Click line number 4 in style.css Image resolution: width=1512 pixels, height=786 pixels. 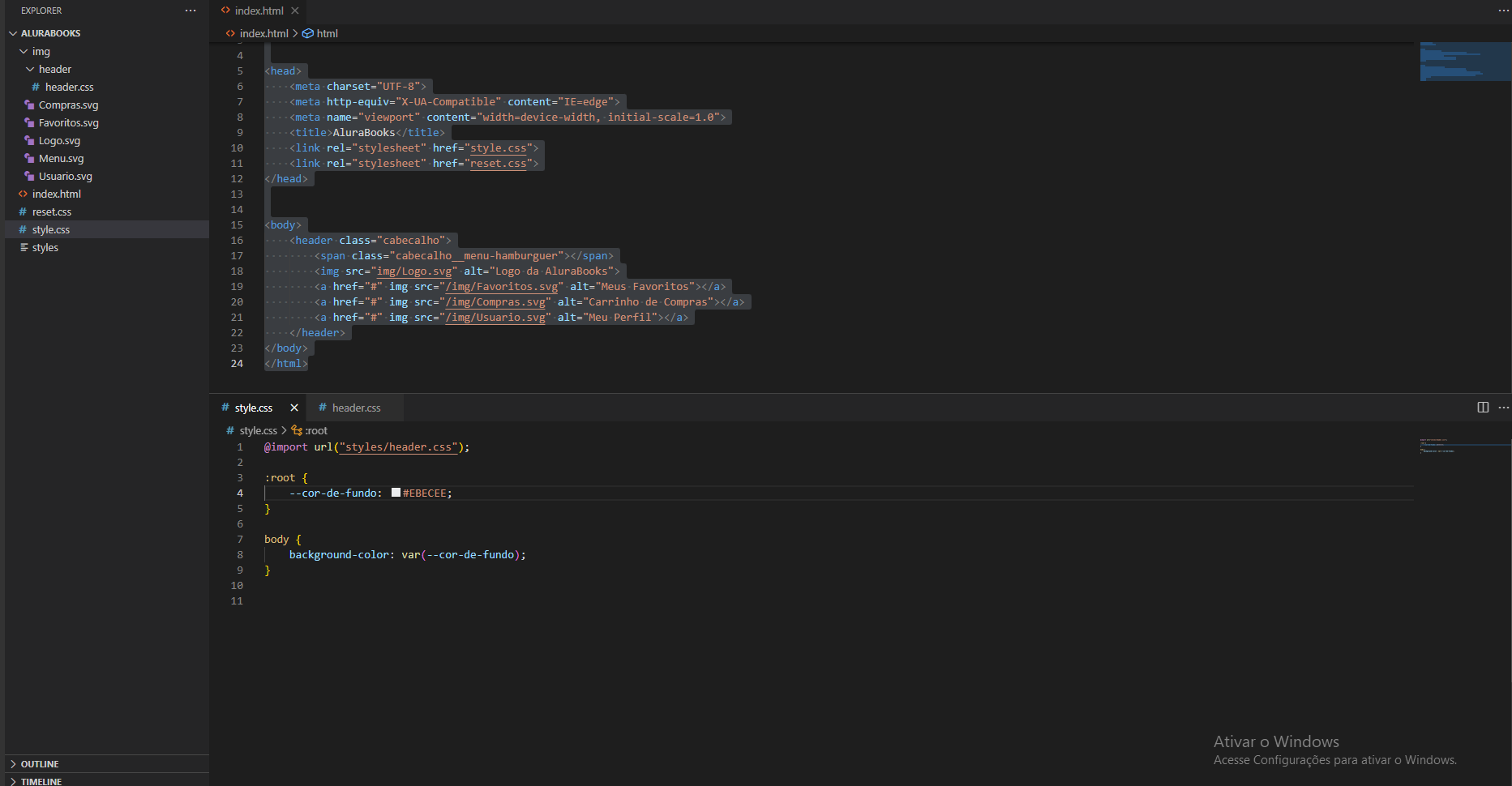(240, 493)
